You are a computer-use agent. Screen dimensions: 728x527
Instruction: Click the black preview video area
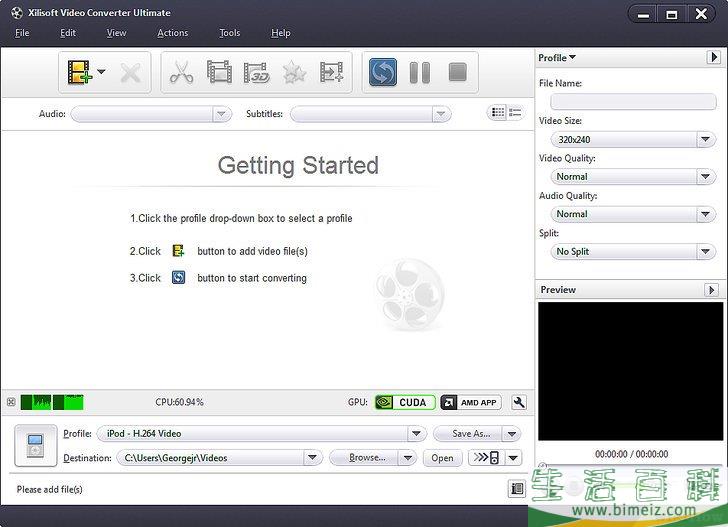630,371
